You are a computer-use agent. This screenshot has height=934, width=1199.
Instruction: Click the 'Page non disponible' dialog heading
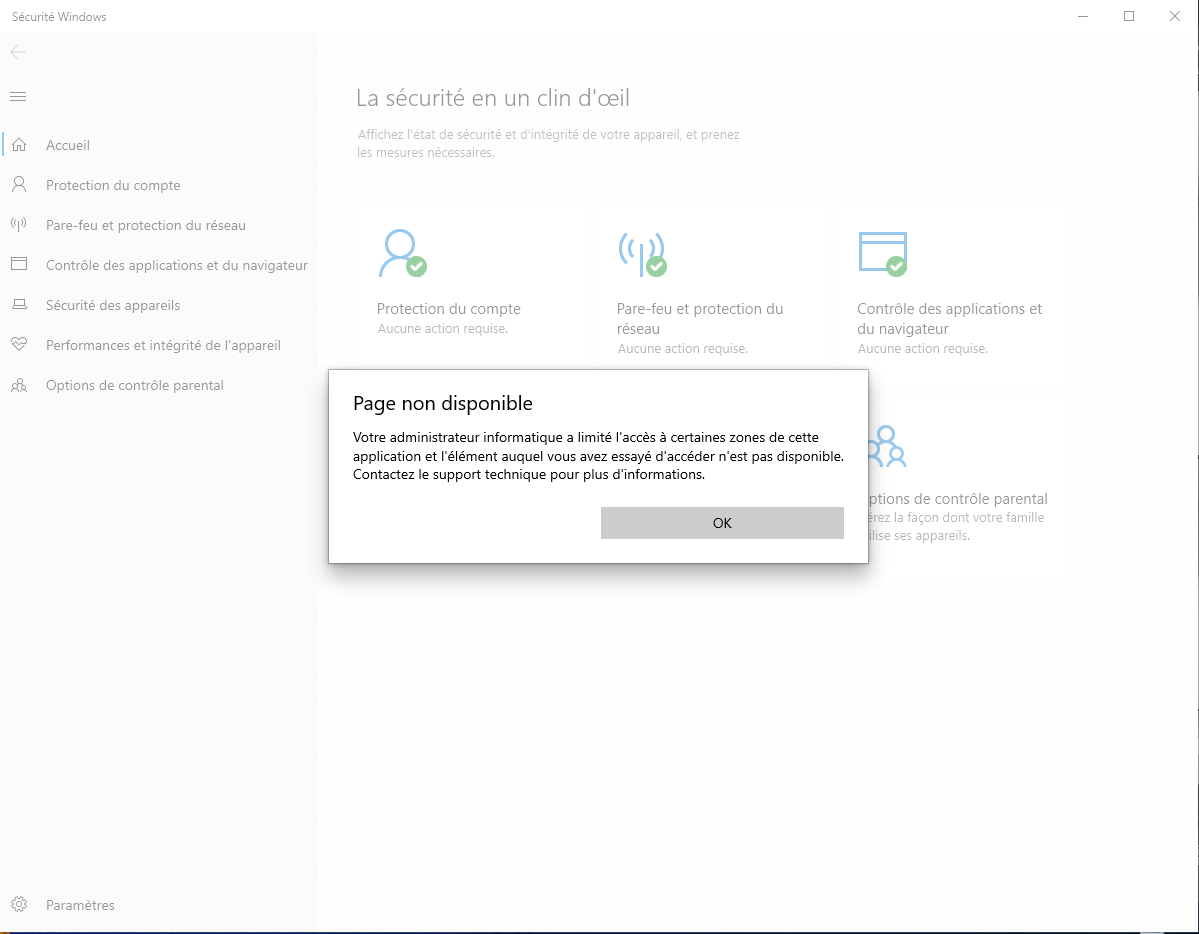point(443,403)
